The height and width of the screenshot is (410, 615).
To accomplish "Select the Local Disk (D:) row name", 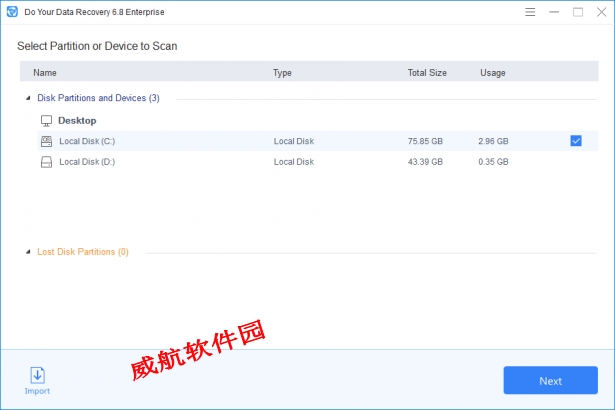I will point(87,162).
